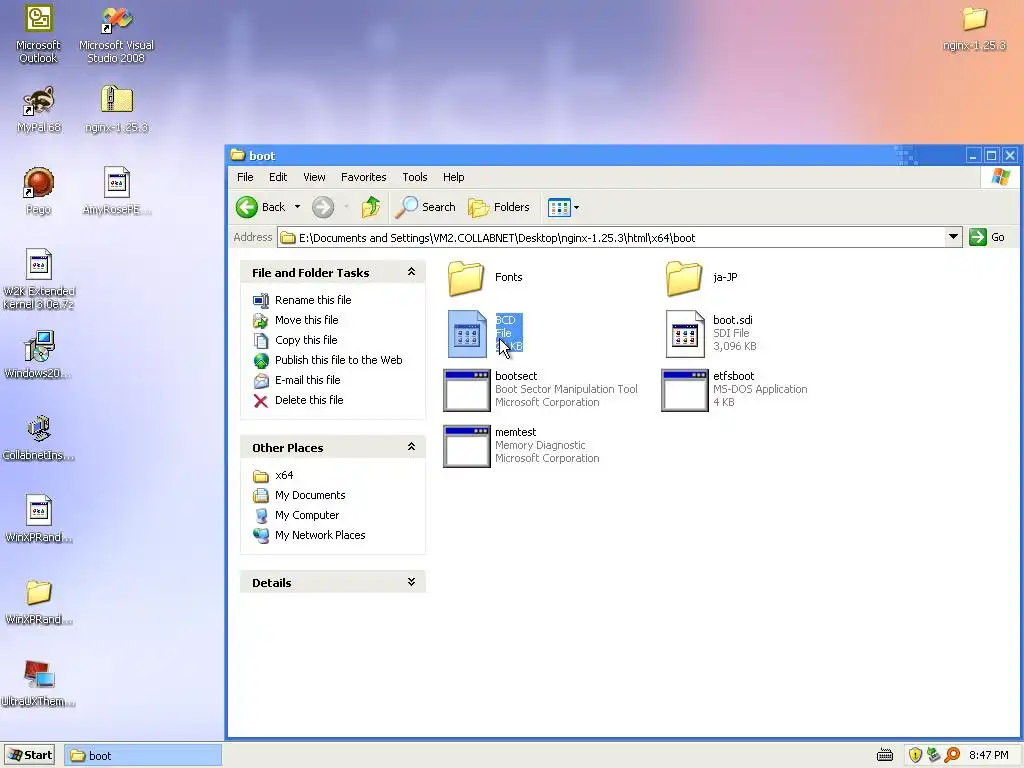Open the Back history dropdown arrow
The width and height of the screenshot is (1024, 768).
pos(297,207)
